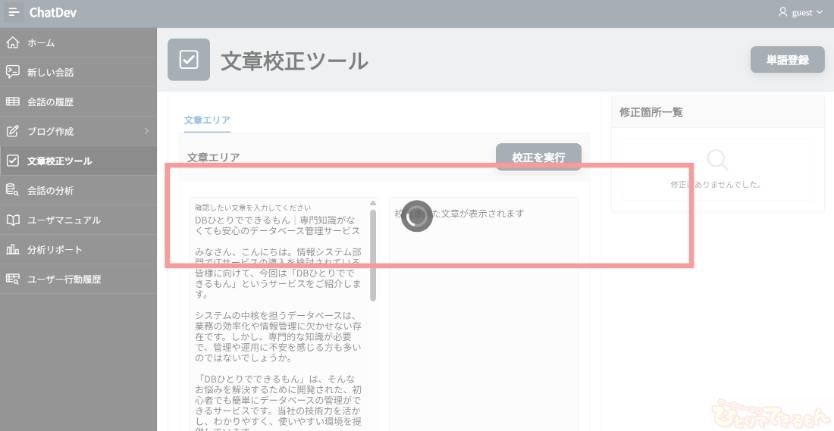This screenshot has height=431, width=834.
Task: Click the user activity history icon
Action: 13,279
